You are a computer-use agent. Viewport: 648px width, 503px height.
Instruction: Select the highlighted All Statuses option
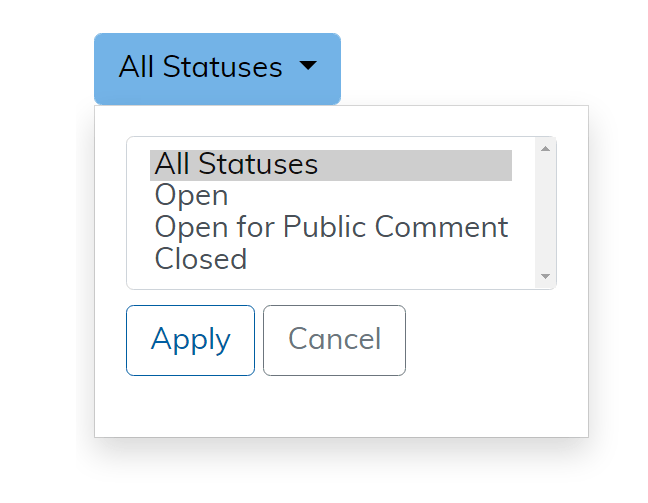click(236, 164)
